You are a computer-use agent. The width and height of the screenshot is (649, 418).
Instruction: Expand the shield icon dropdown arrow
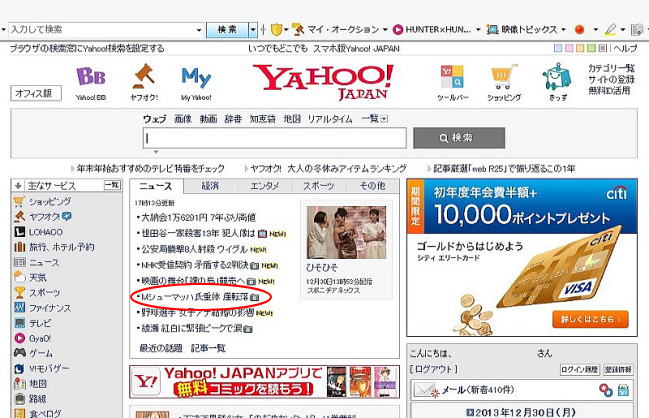click(x=286, y=30)
